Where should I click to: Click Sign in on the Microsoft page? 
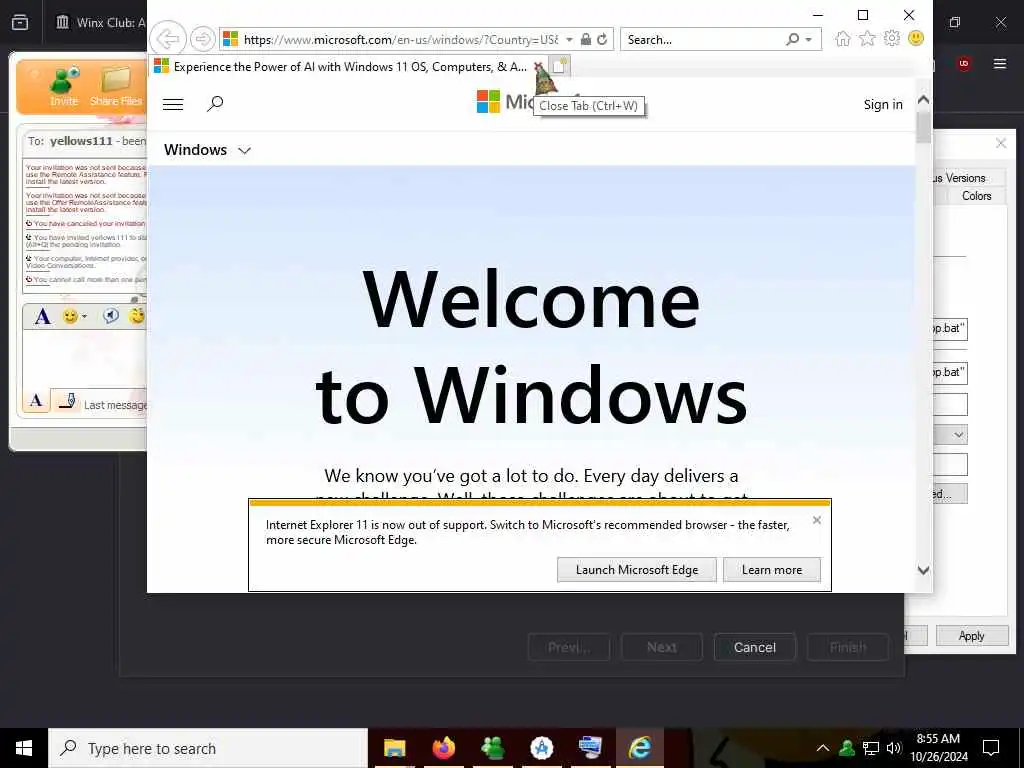pyautogui.click(x=883, y=104)
